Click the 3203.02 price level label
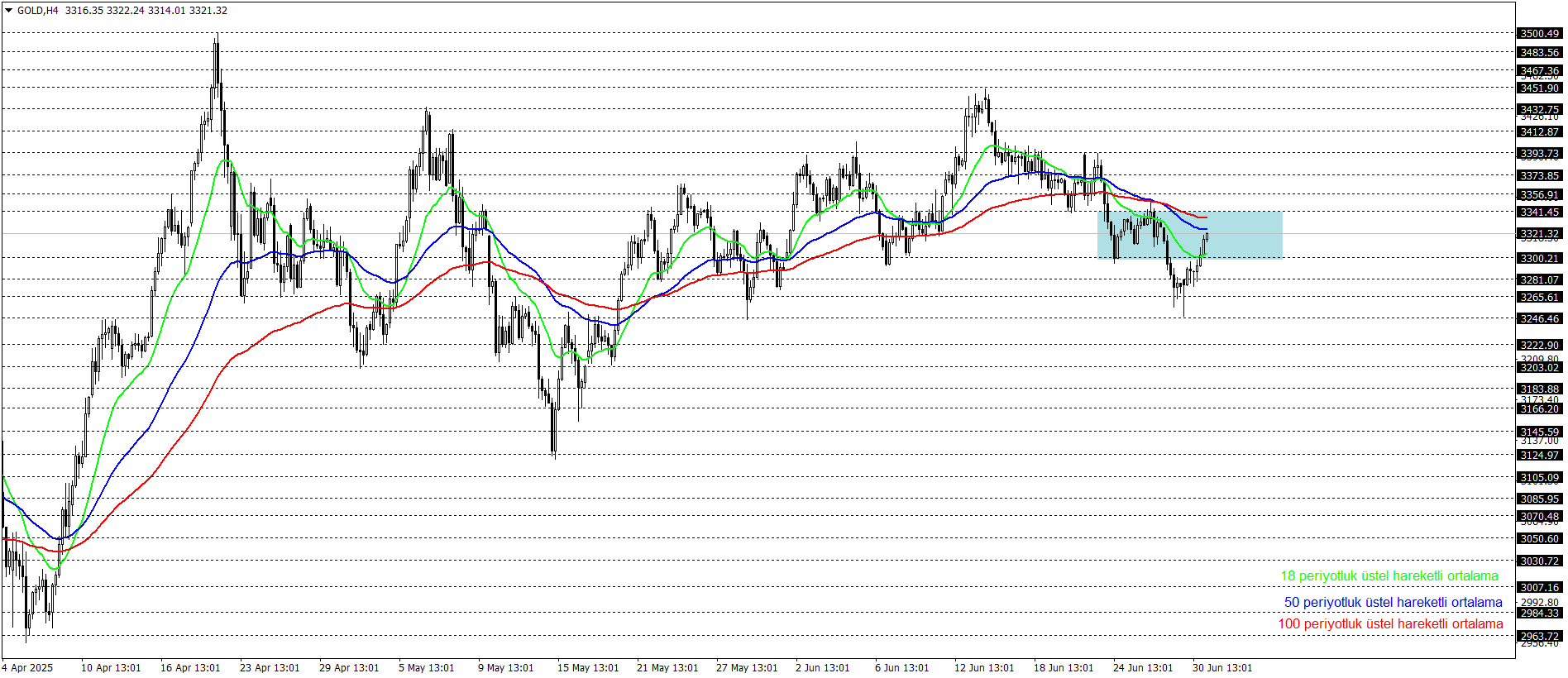 tap(1540, 368)
